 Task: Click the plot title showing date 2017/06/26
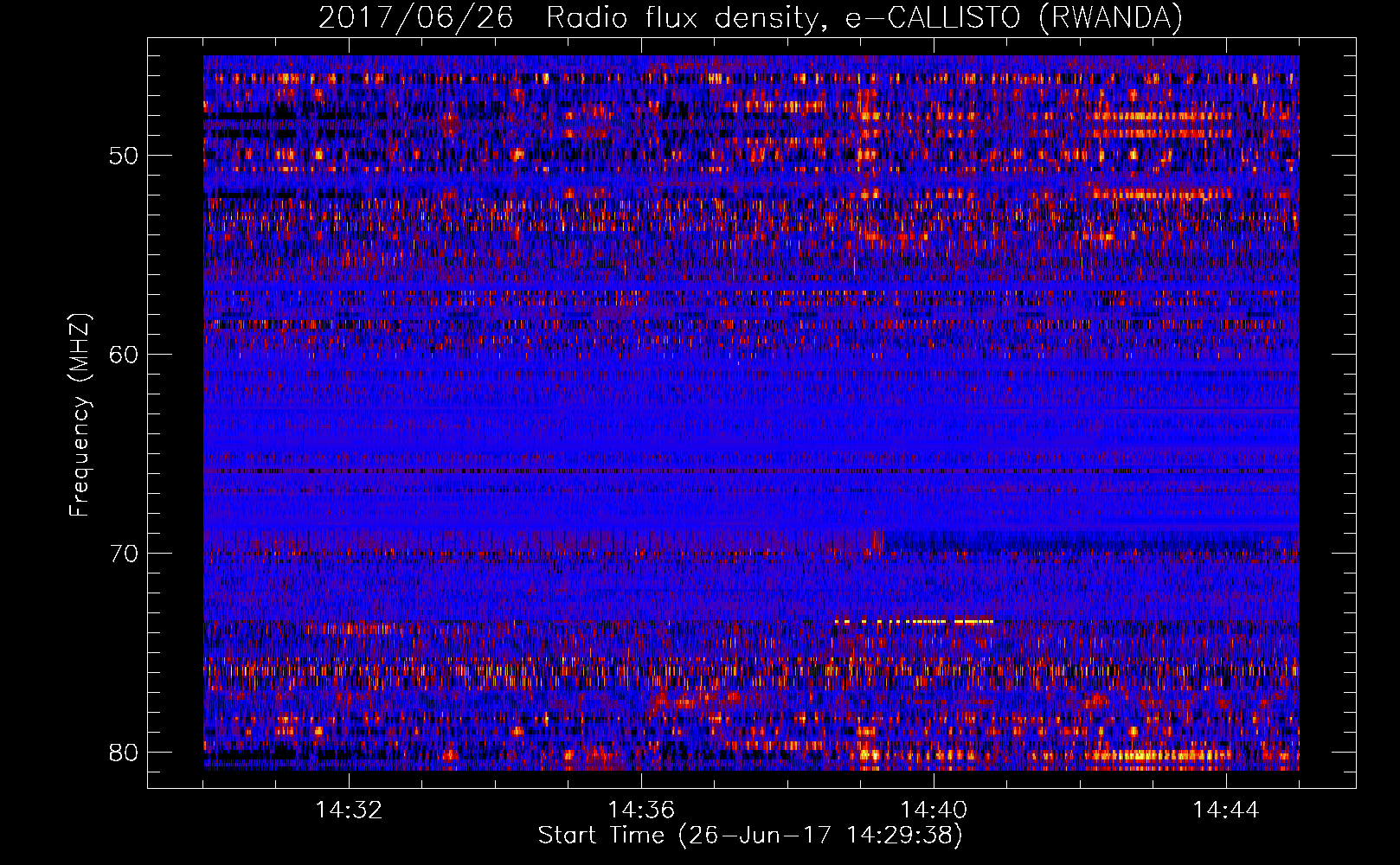[750, 17]
